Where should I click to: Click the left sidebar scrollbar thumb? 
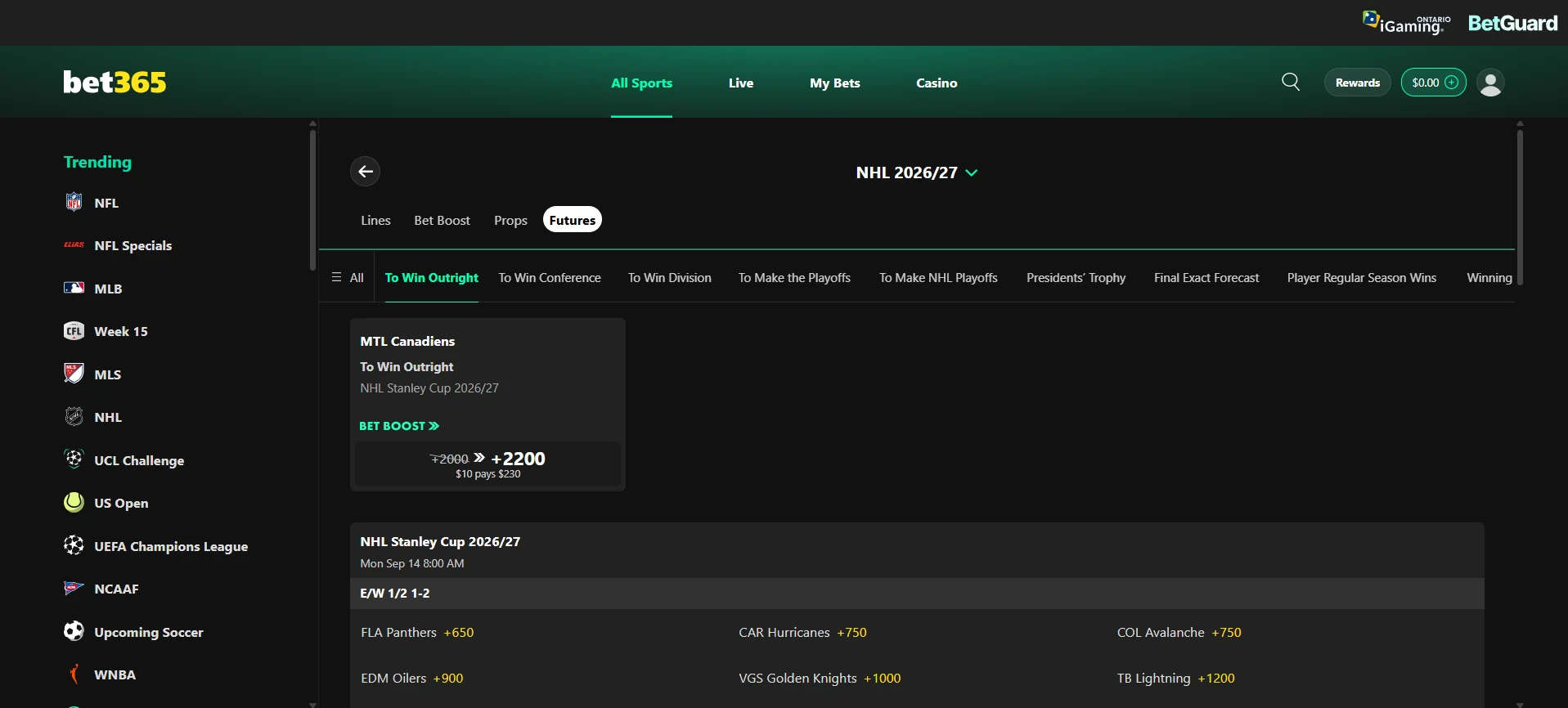[x=312, y=199]
